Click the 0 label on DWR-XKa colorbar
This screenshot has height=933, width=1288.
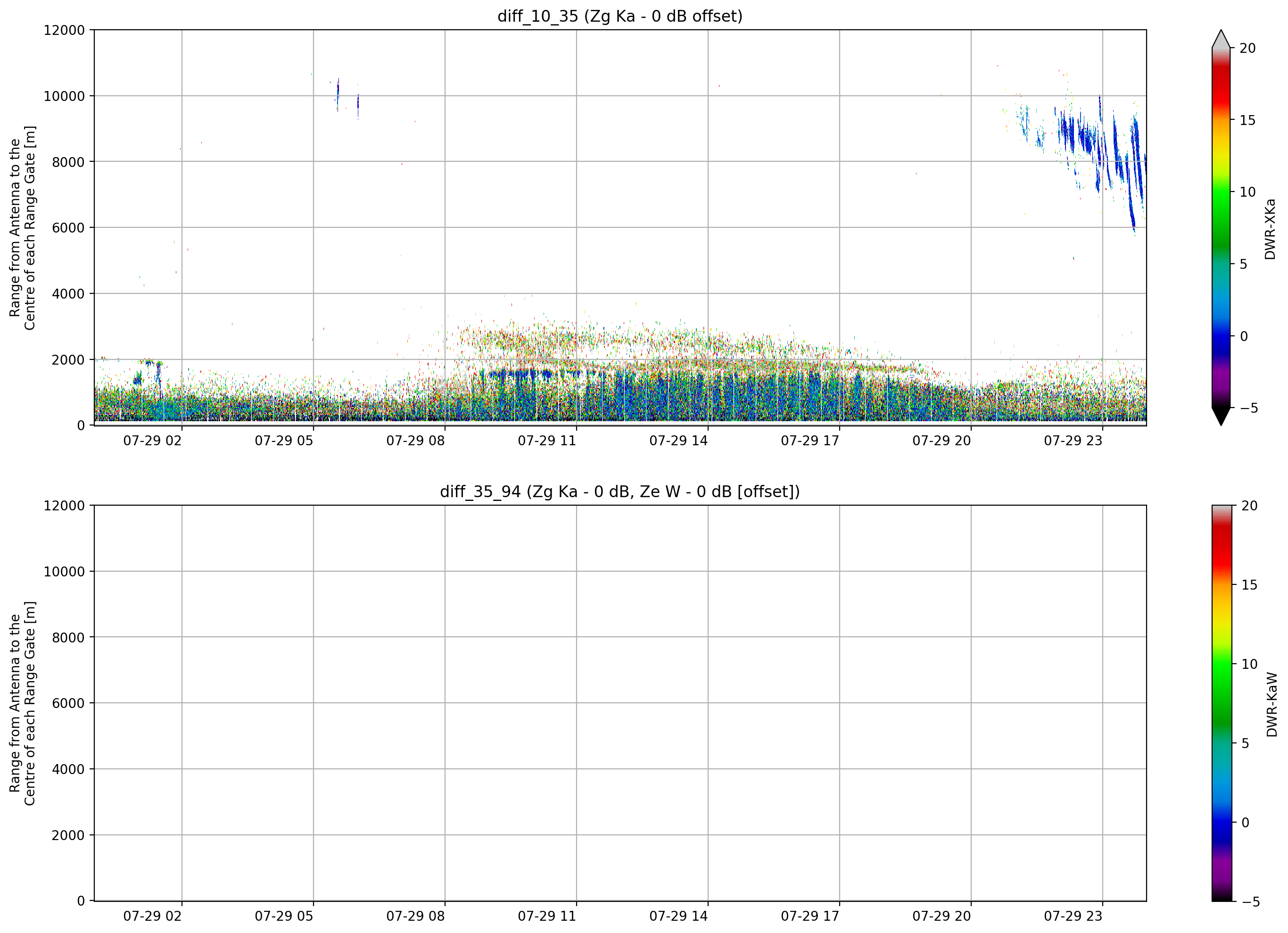(1244, 336)
